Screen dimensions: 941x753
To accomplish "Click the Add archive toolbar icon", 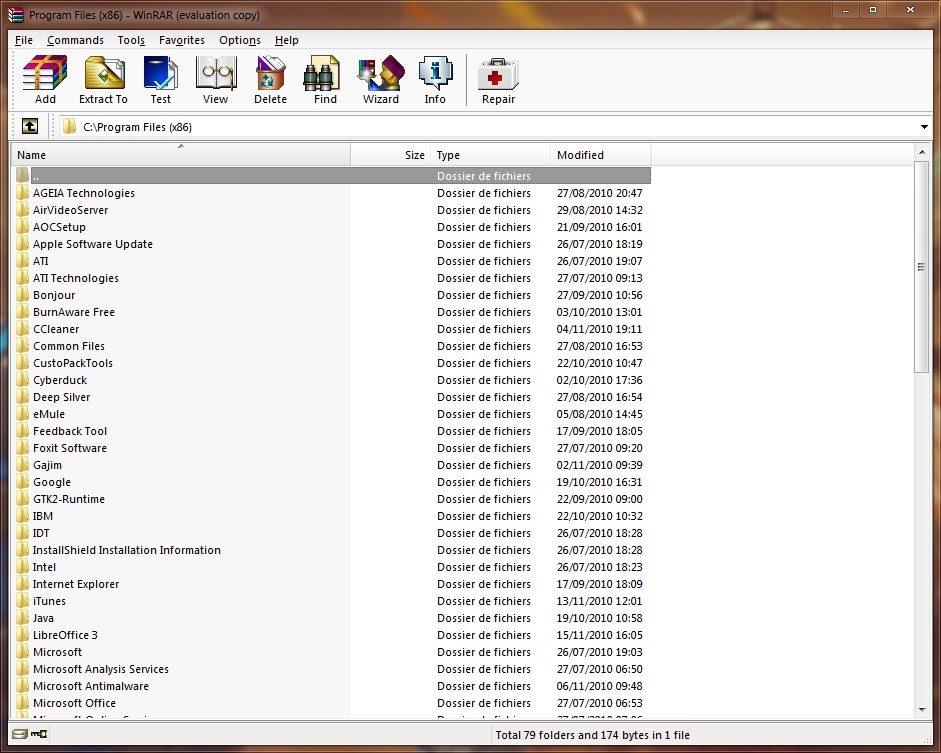I will click(45, 73).
